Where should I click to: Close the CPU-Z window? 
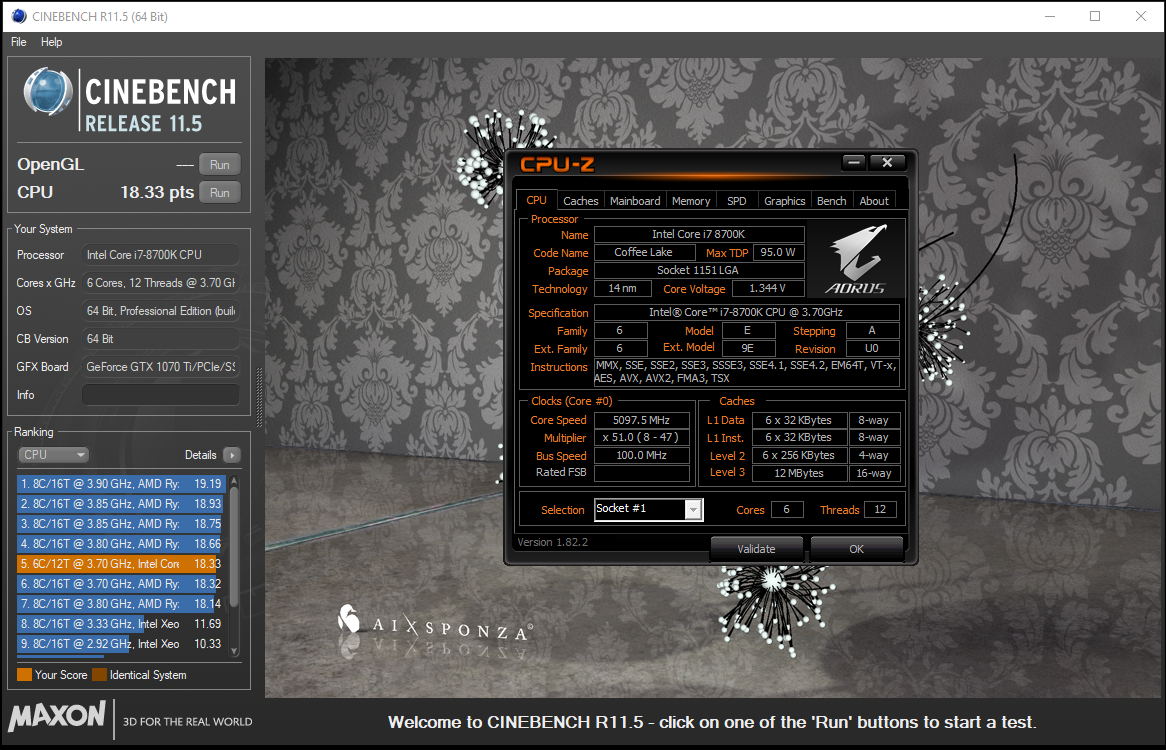(x=887, y=162)
